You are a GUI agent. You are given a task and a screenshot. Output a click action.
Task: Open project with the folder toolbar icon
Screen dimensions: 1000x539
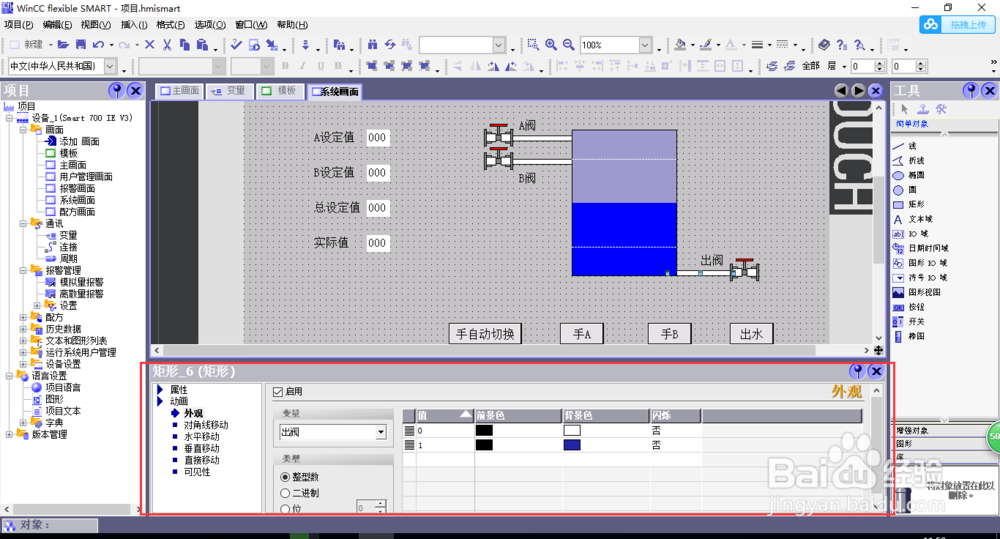tap(63, 45)
